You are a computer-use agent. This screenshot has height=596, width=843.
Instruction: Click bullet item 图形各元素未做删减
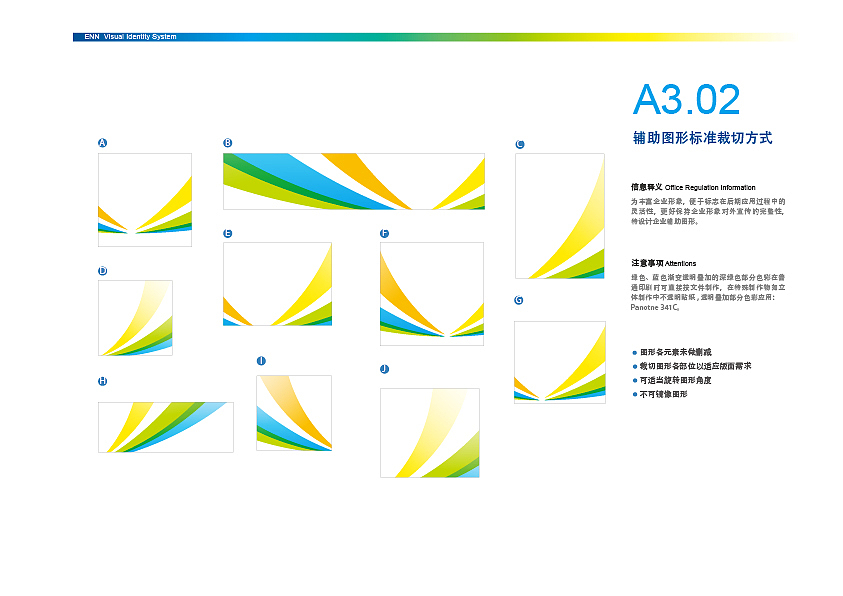[675, 352]
